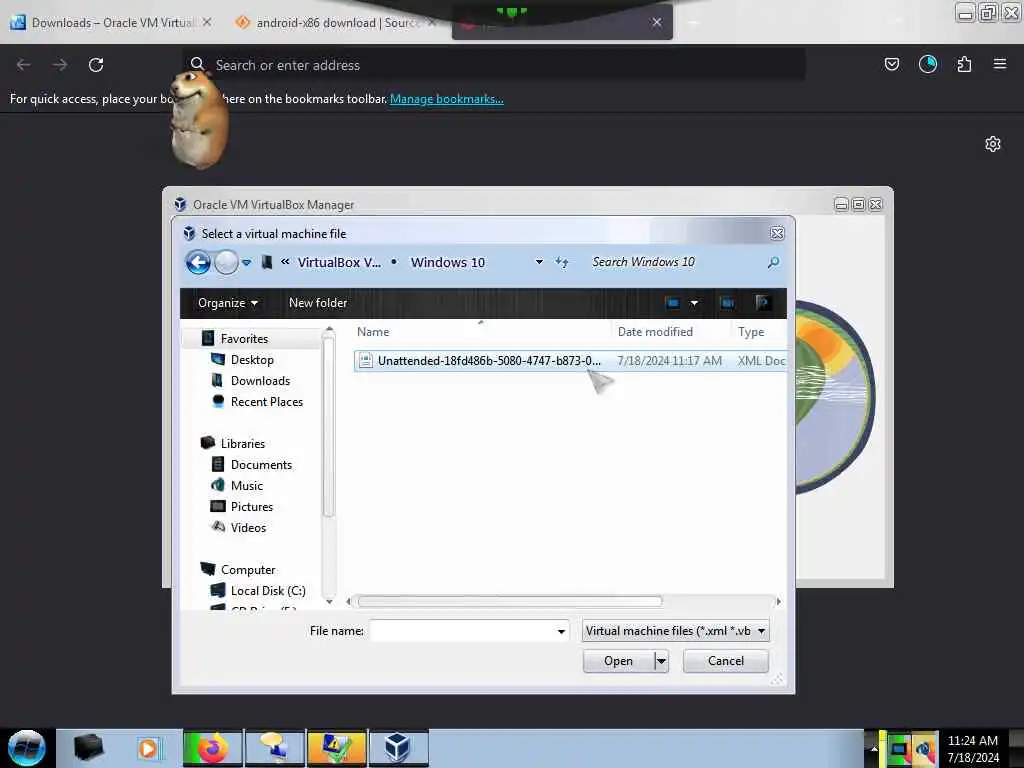Open the Pocket save icon in browser toolbar

pos(891,64)
